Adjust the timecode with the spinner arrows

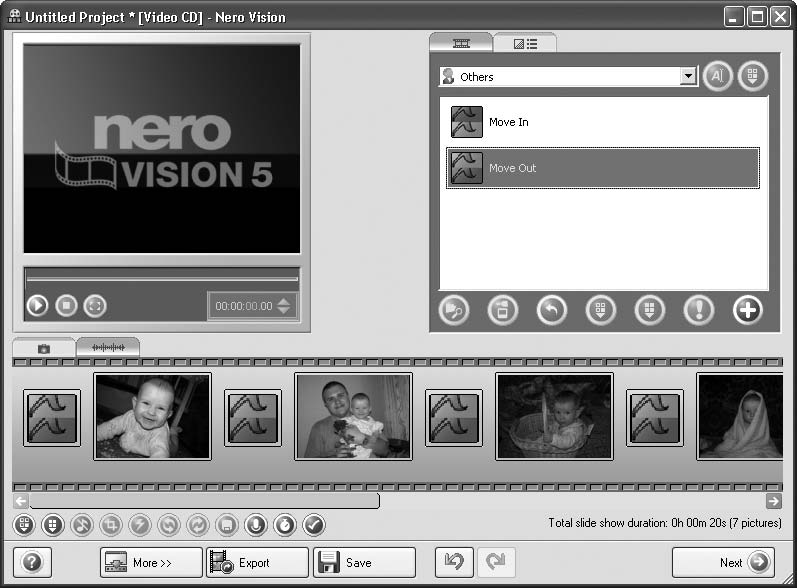(x=284, y=306)
